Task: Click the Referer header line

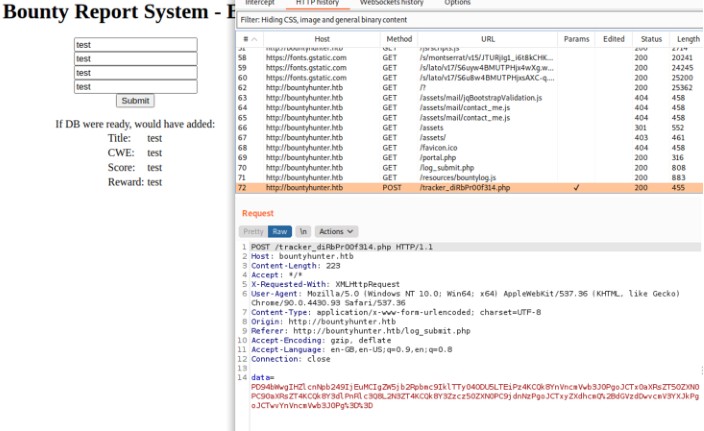Action: [x=361, y=331]
